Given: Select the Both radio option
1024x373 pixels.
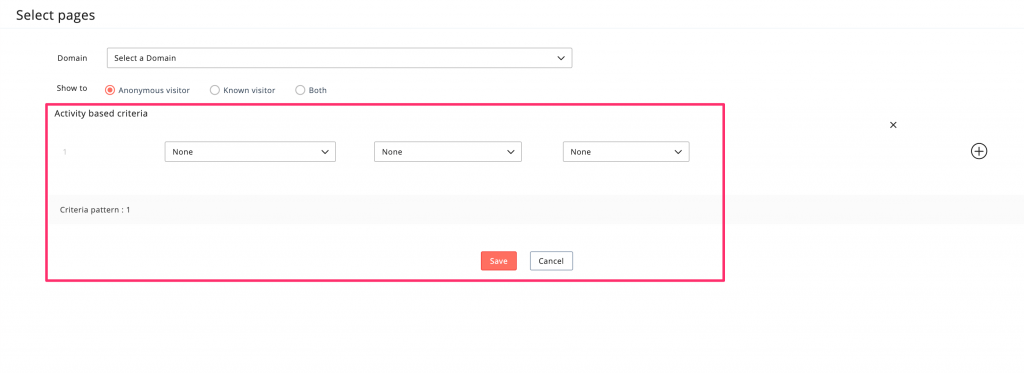Looking at the screenshot, I should coord(300,90).
